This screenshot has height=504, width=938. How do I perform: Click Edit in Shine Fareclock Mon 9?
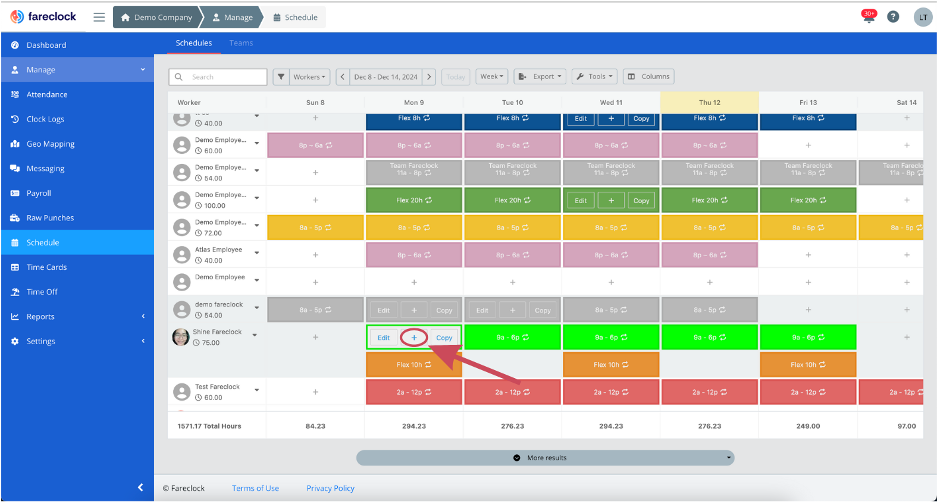pyautogui.click(x=383, y=337)
